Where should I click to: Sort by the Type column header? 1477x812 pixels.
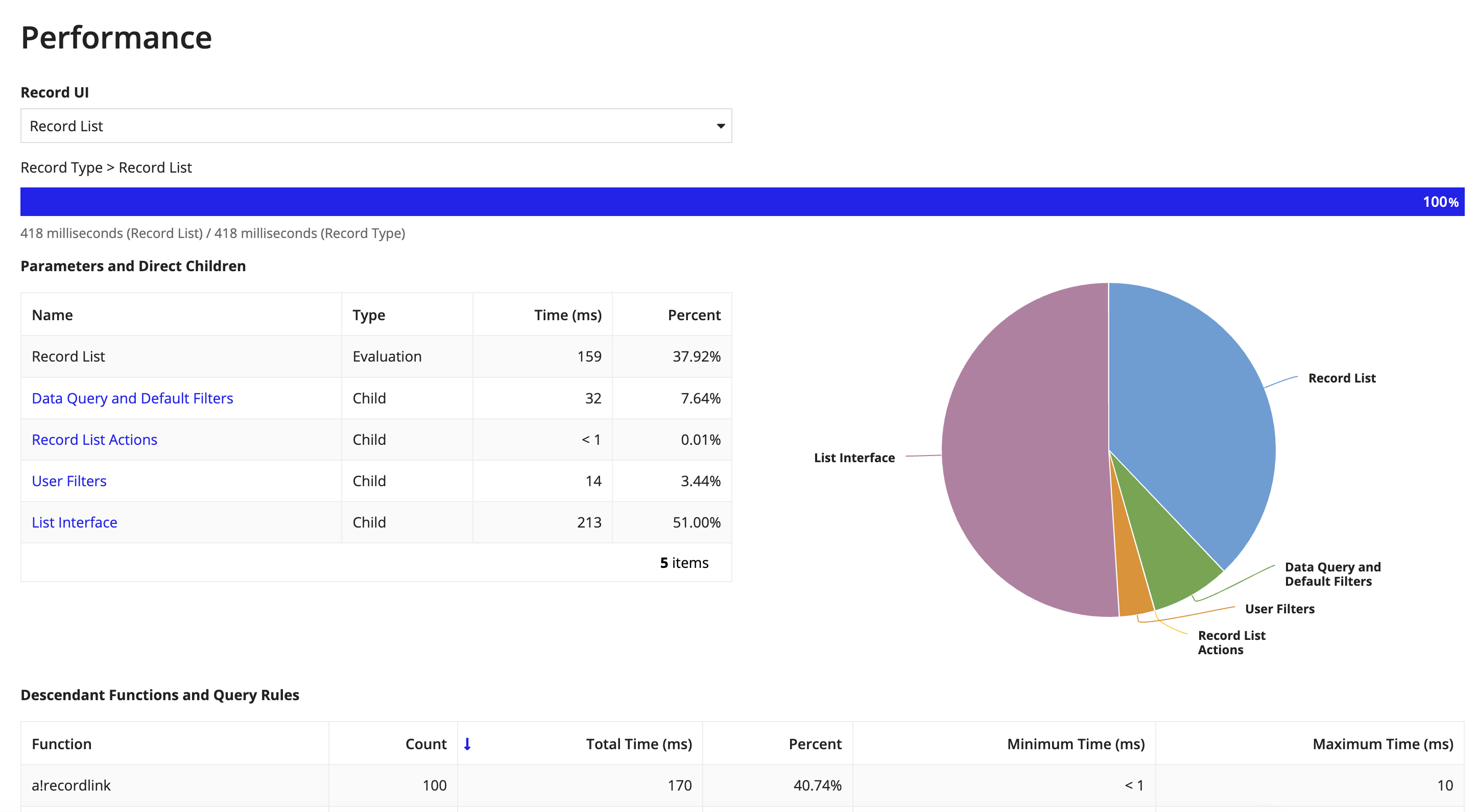[x=369, y=315]
